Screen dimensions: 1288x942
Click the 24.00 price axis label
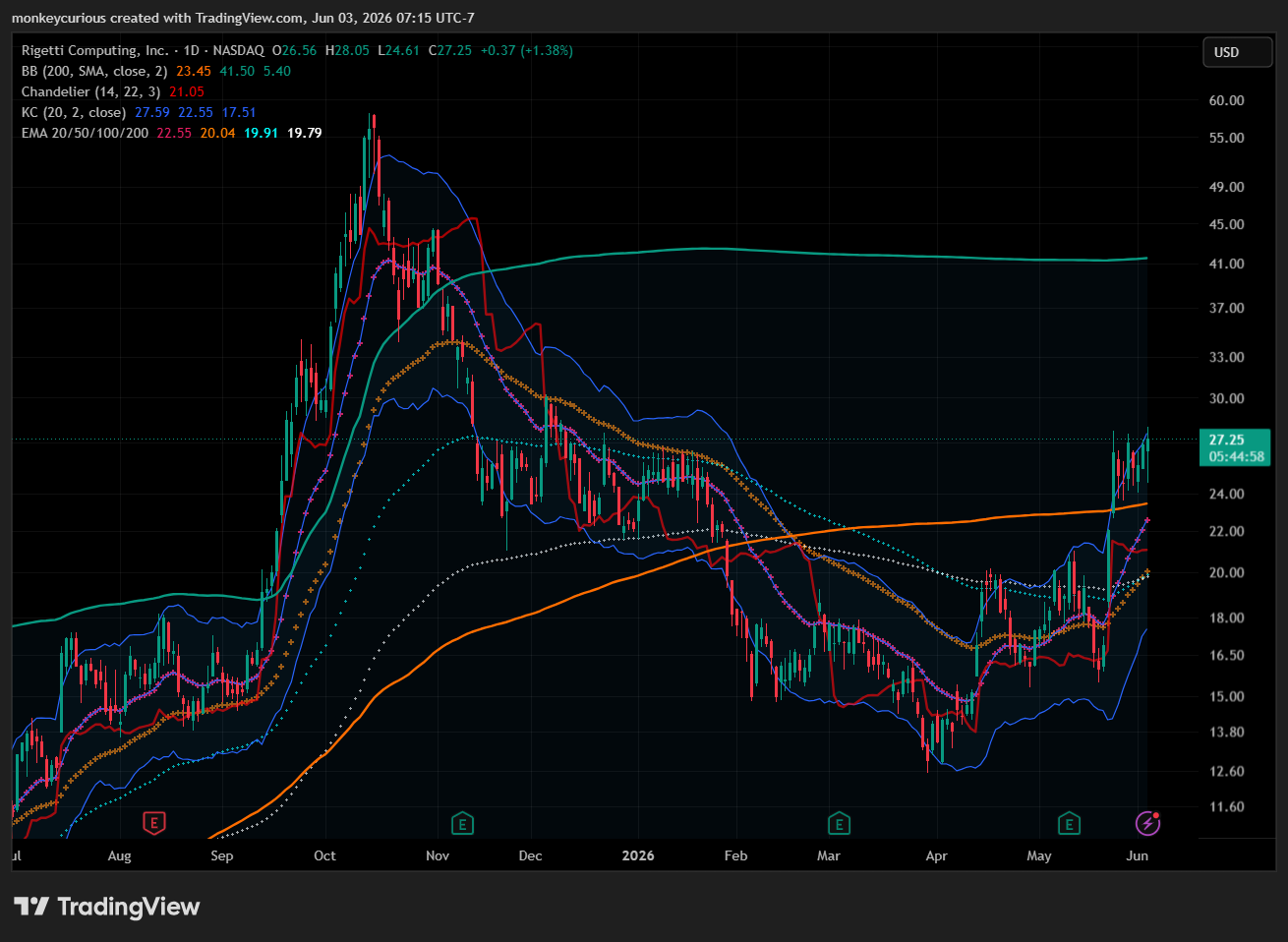[x=1227, y=494]
